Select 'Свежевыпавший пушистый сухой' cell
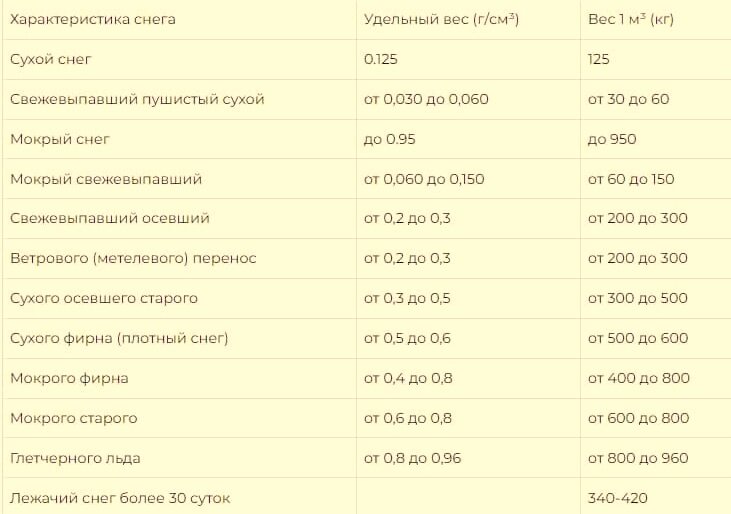Screen dimensions: 731x514 point(137,100)
